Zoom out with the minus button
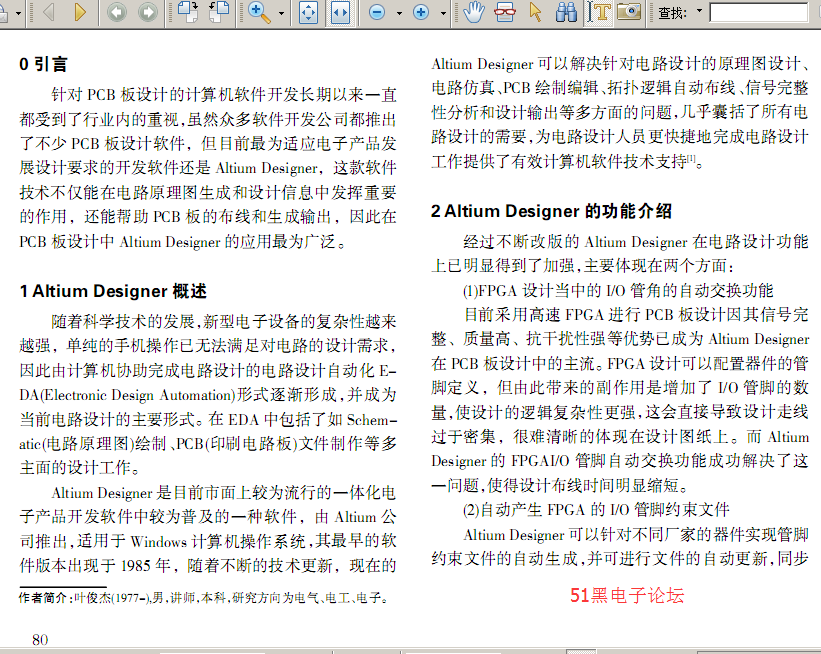 tap(377, 13)
